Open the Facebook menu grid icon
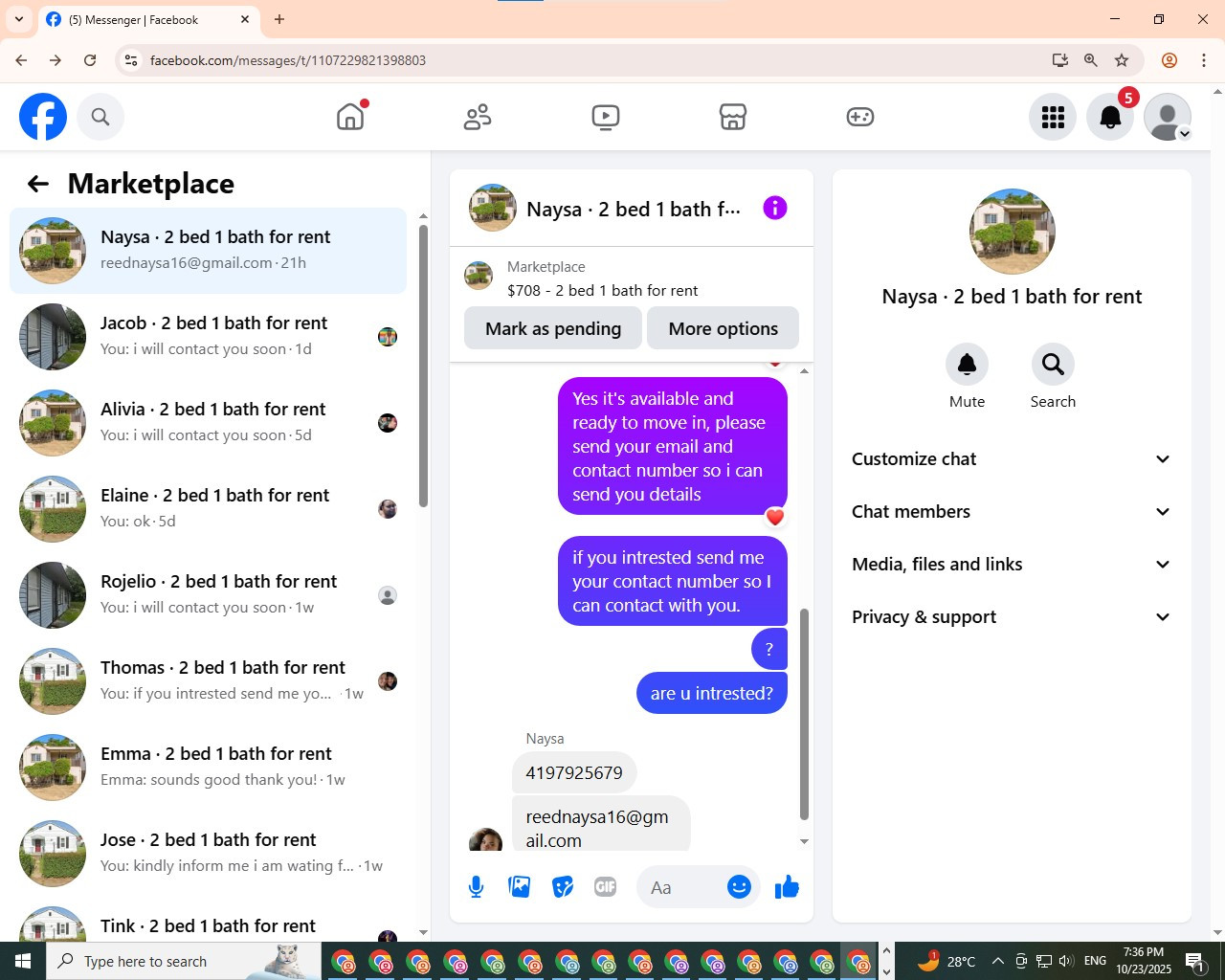Image resolution: width=1225 pixels, height=980 pixels. [x=1053, y=117]
